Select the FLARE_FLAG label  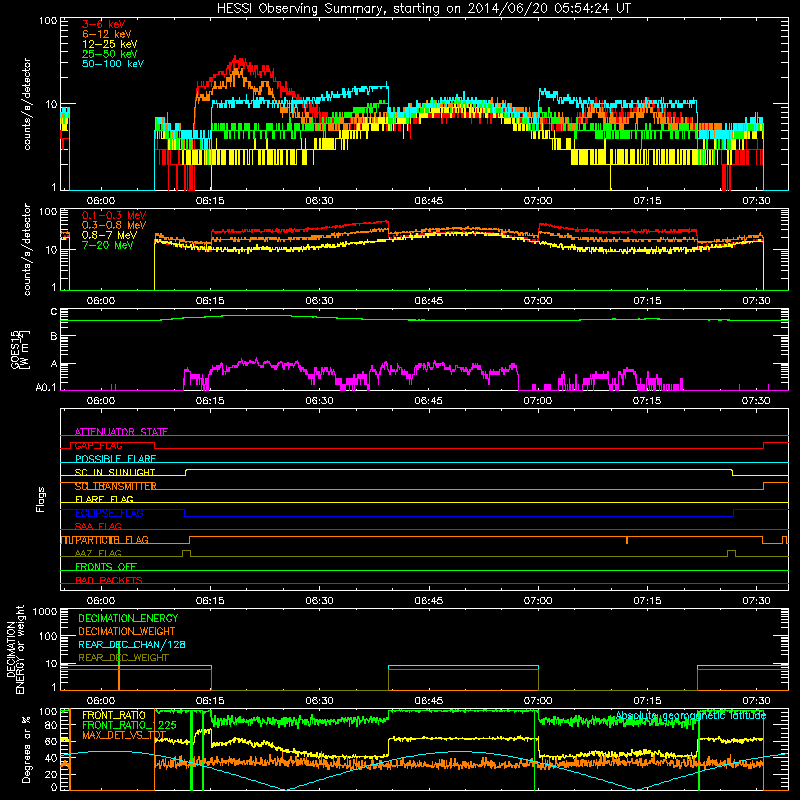pos(104,499)
